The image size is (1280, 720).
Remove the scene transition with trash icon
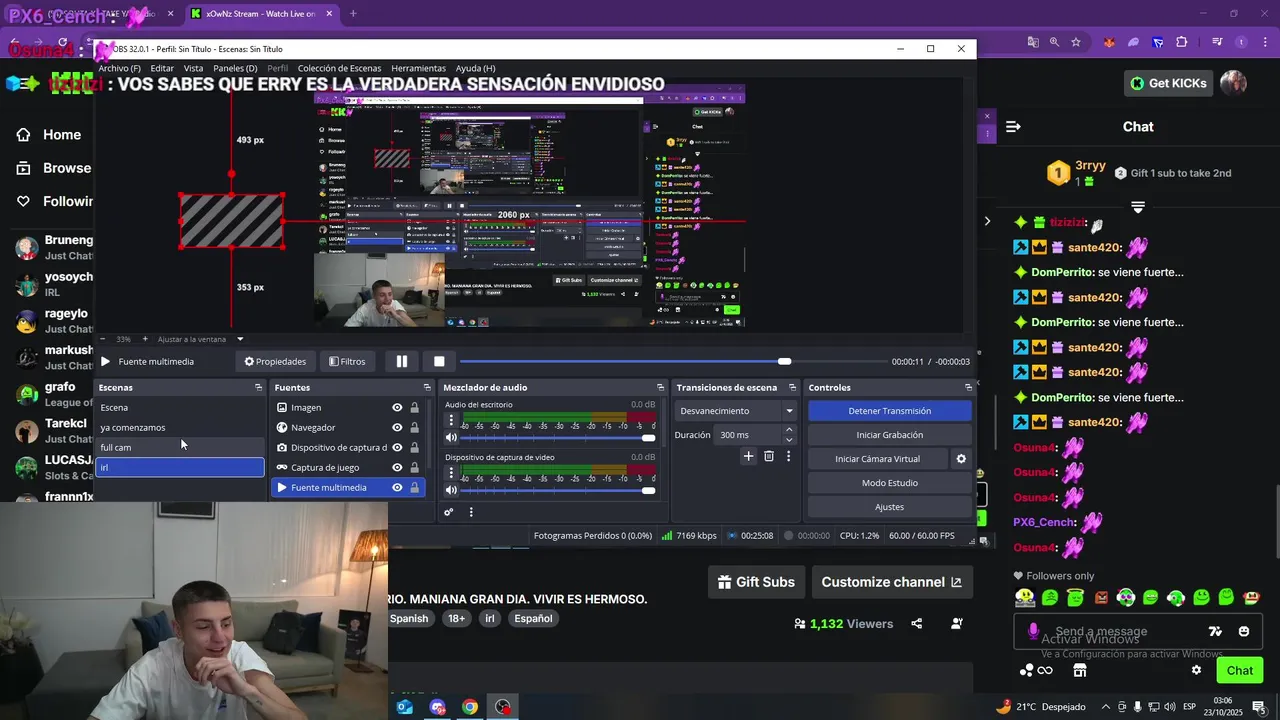tap(769, 456)
